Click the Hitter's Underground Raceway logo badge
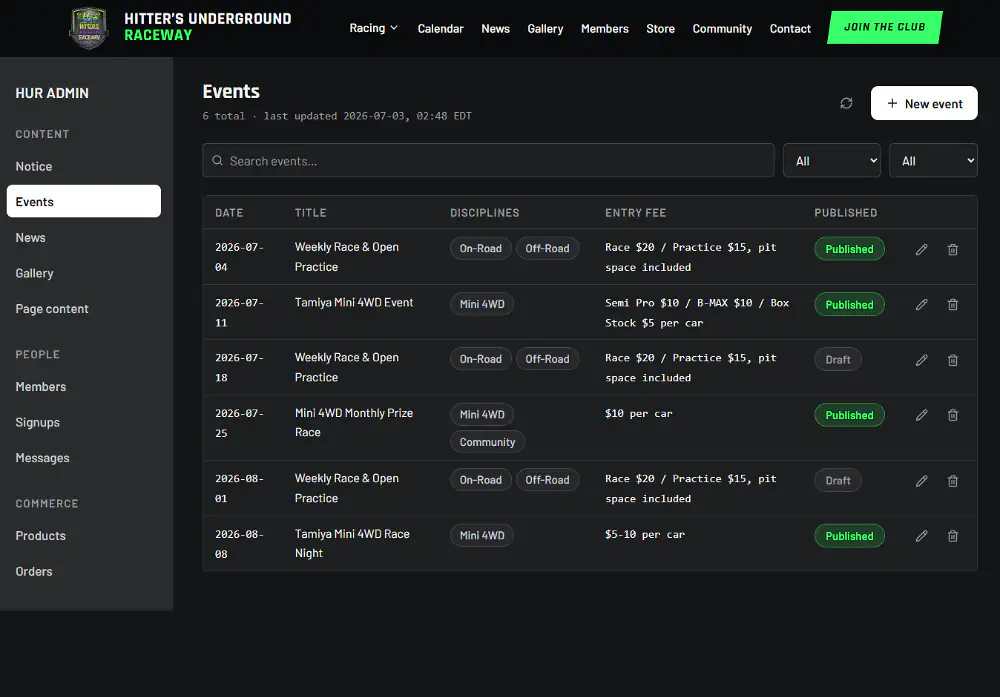This screenshot has height=697, width=1000. pyautogui.click(x=89, y=28)
